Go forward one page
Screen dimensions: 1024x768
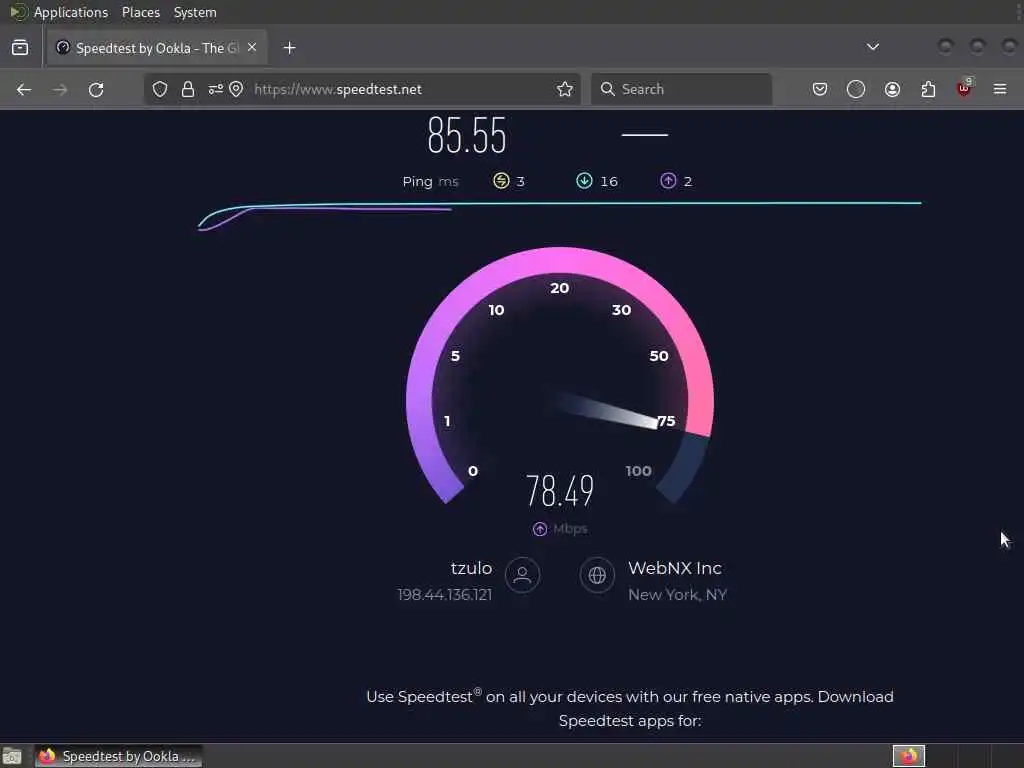tap(60, 89)
